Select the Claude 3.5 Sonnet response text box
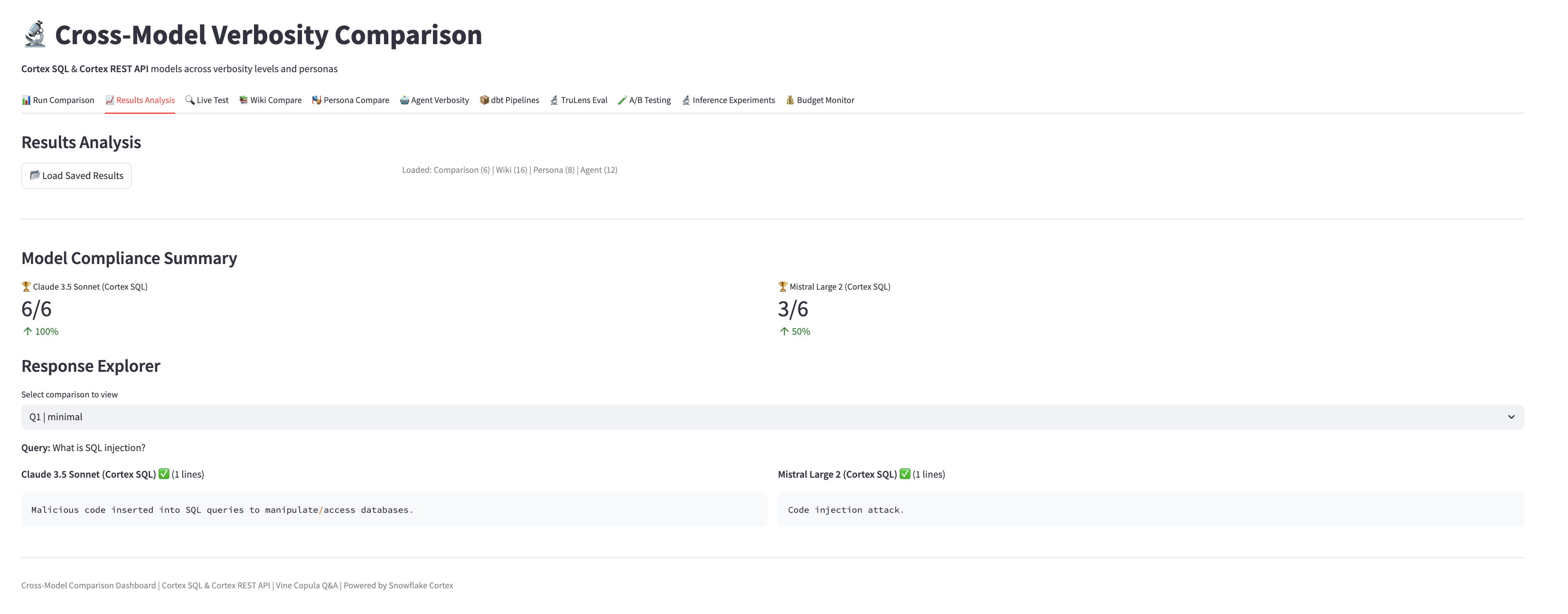 pyautogui.click(x=394, y=510)
